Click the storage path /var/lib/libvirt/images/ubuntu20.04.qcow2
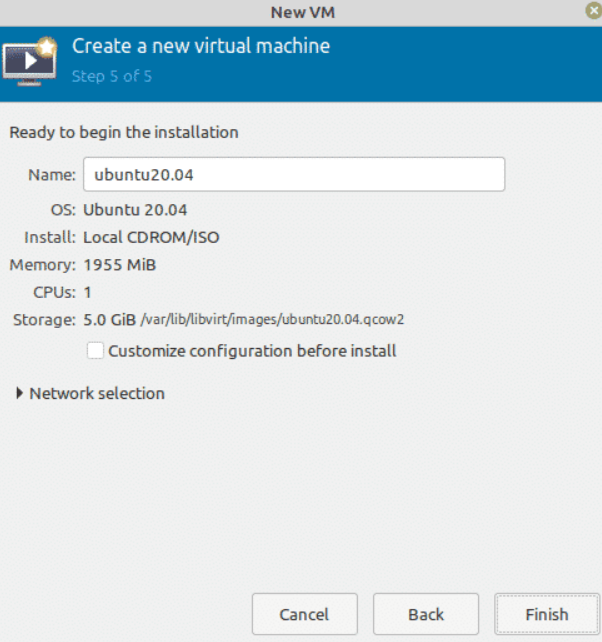Screen dimensions: 602x642 [x=272, y=319]
